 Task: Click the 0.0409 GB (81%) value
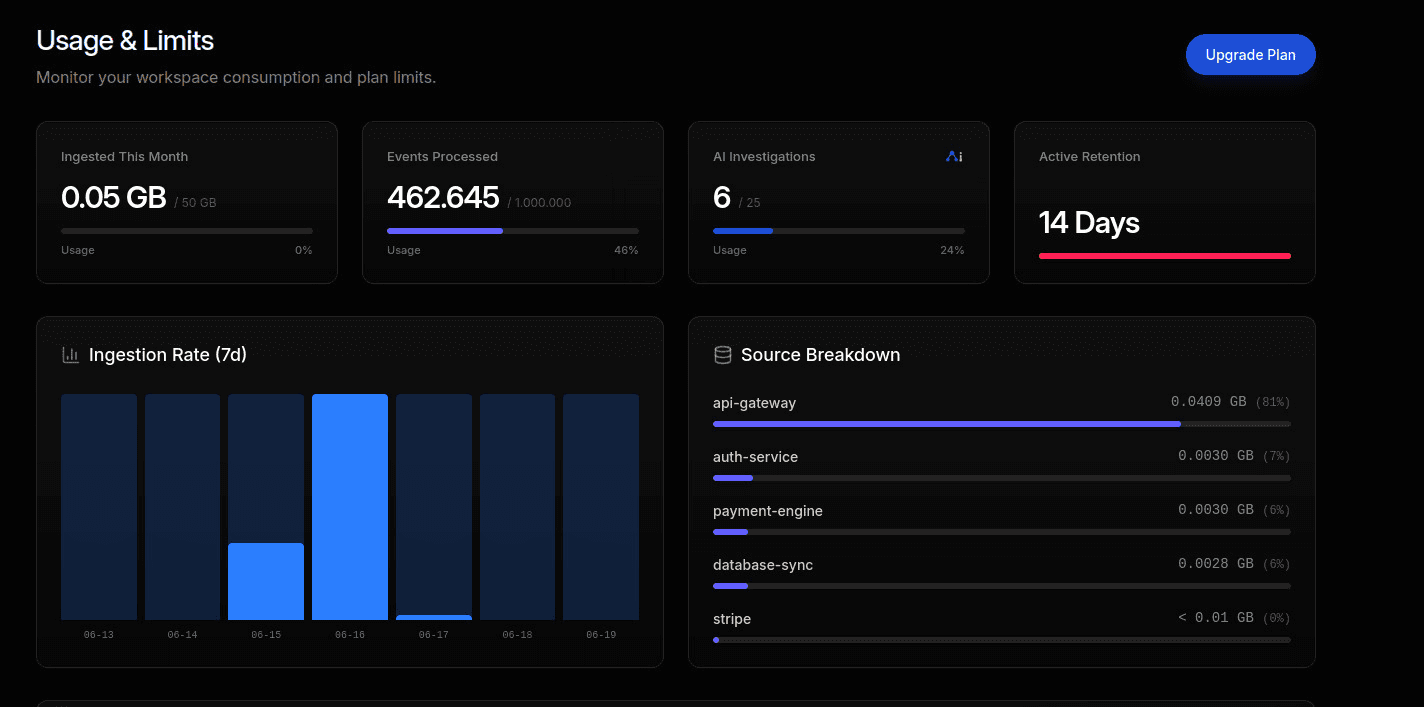[1231, 402]
